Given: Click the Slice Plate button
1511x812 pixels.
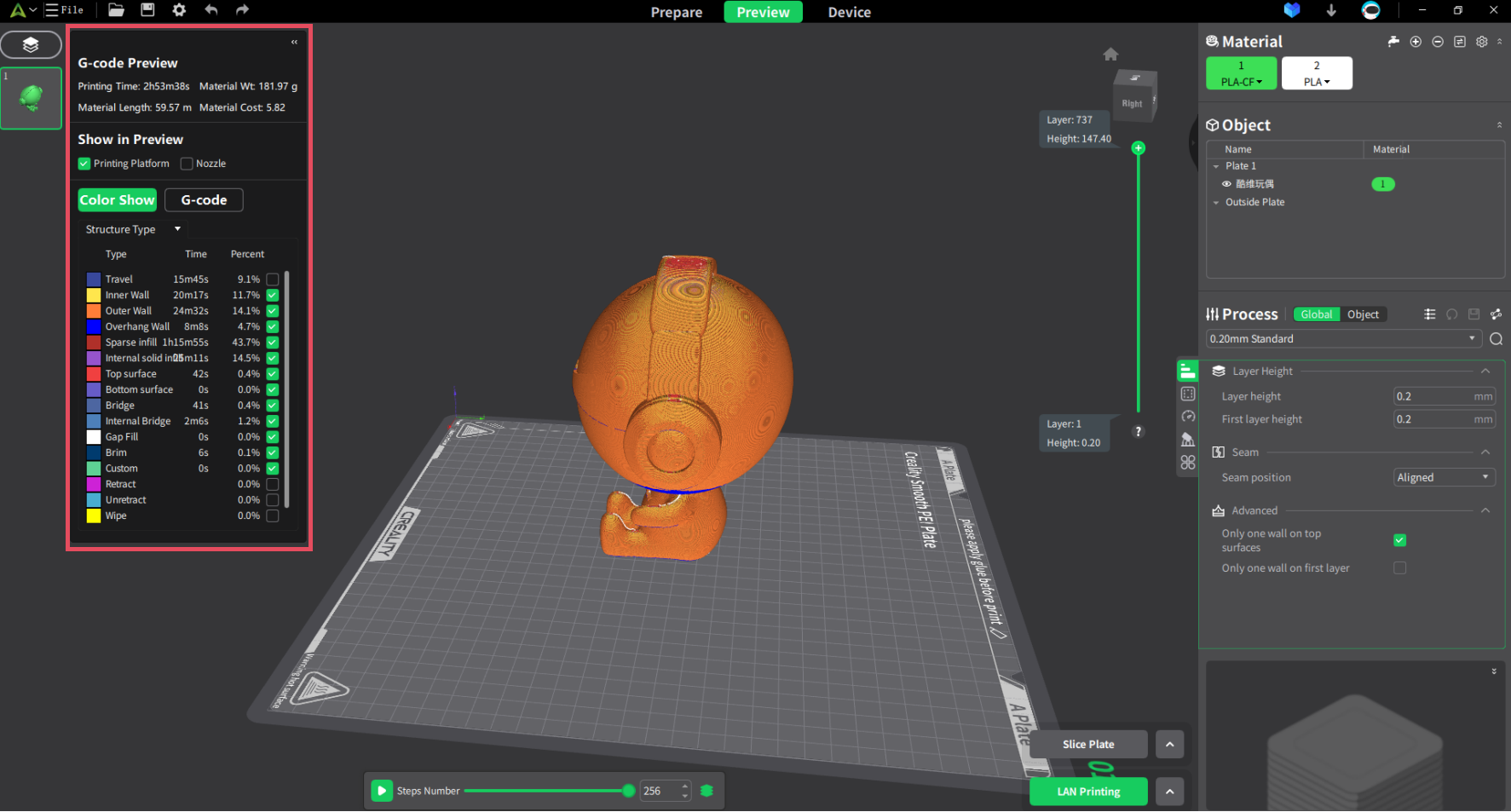Looking at the screenshot, I should (1088, 744).
